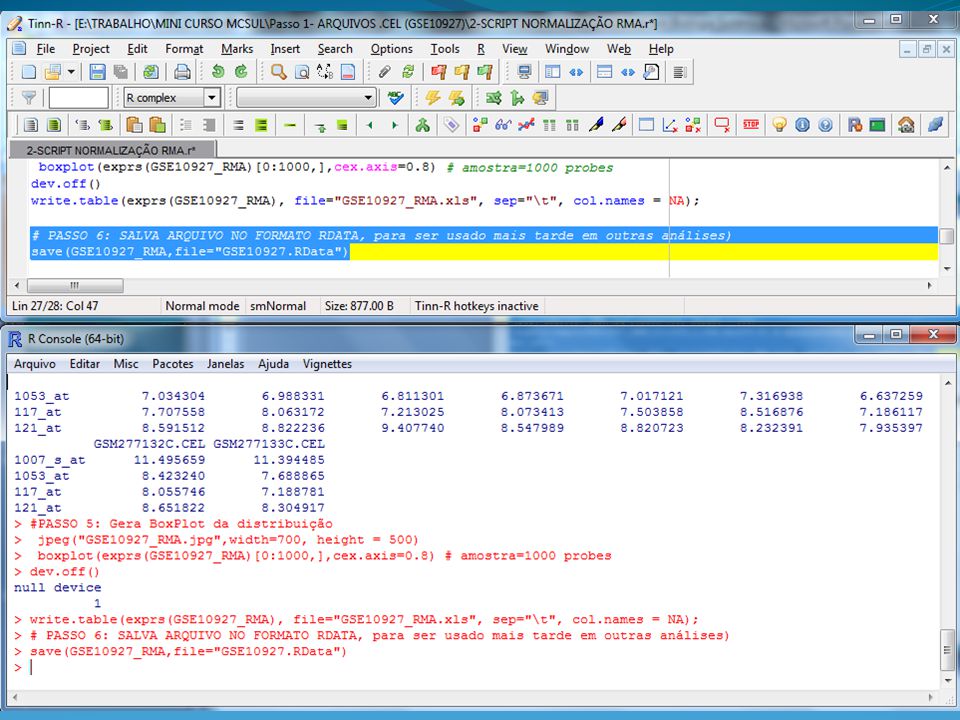Open Pacotes menu in R Console
960x720 pixels.
click(x=173, y=364)
